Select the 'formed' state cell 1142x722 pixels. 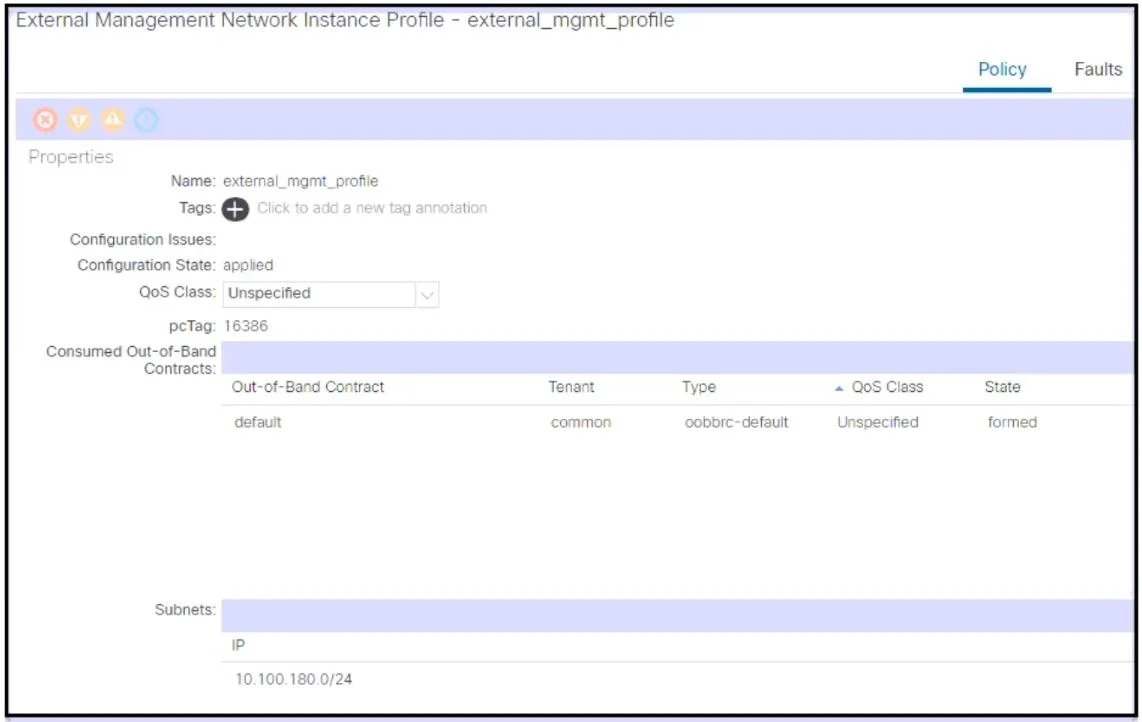[1012, 423]
